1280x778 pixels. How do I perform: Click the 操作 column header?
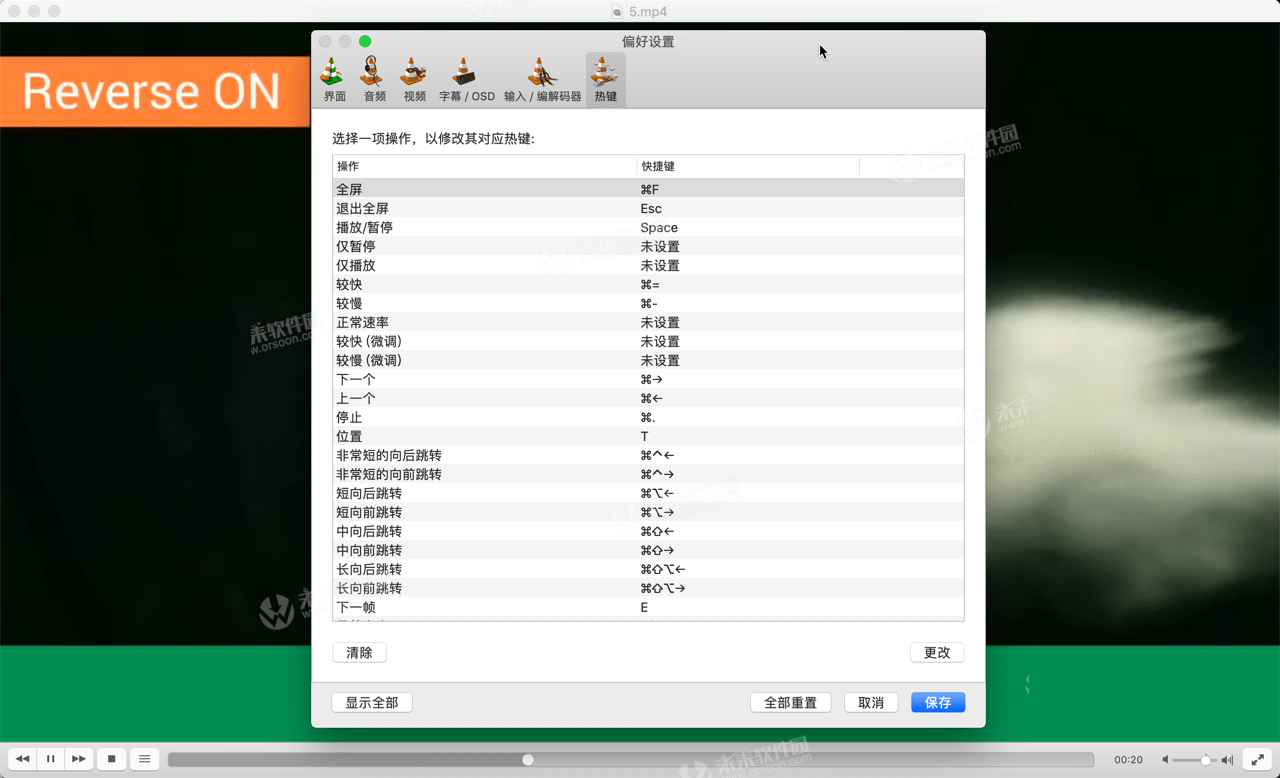tap(485, 166)
